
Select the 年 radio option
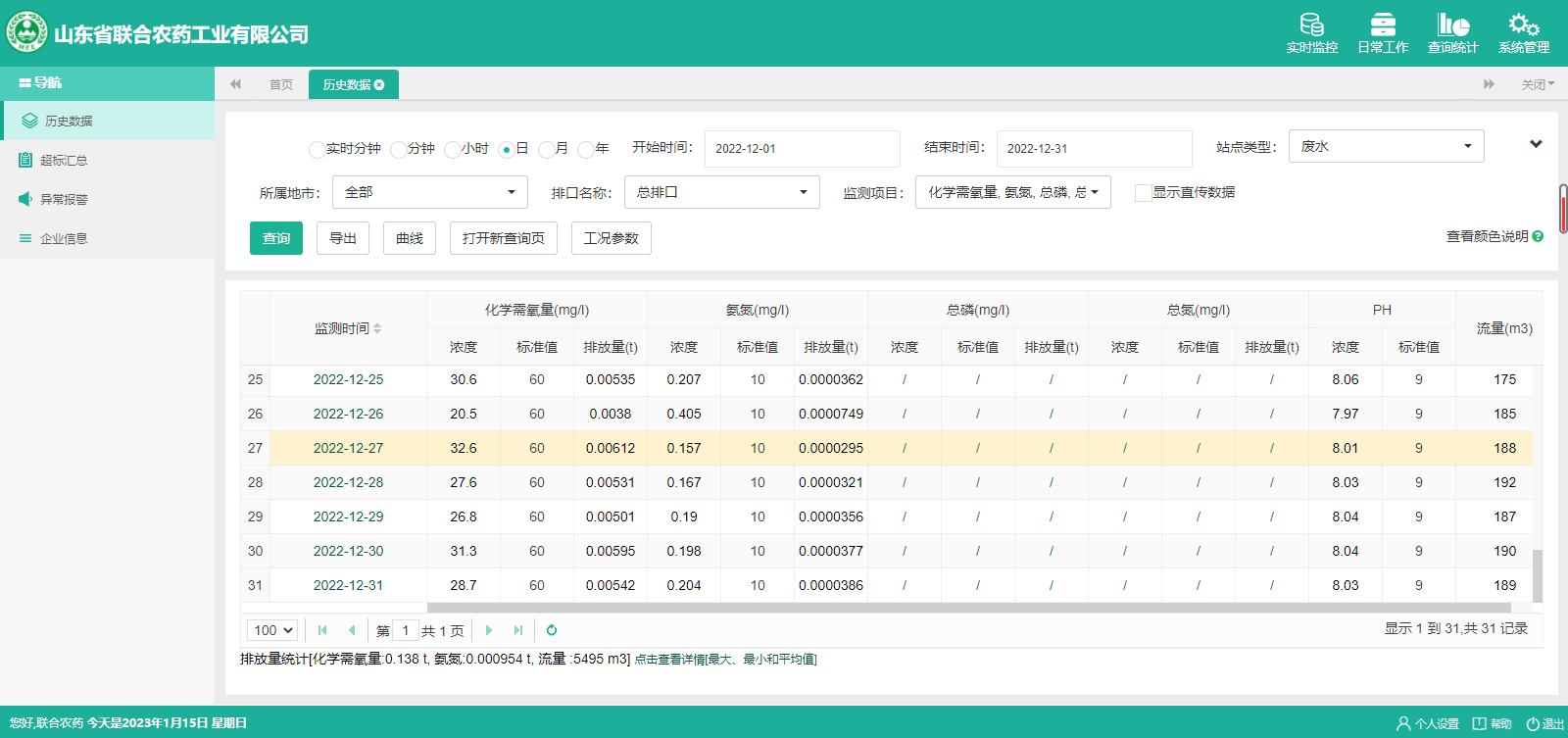pyautogui.click(x=585, y=149)
